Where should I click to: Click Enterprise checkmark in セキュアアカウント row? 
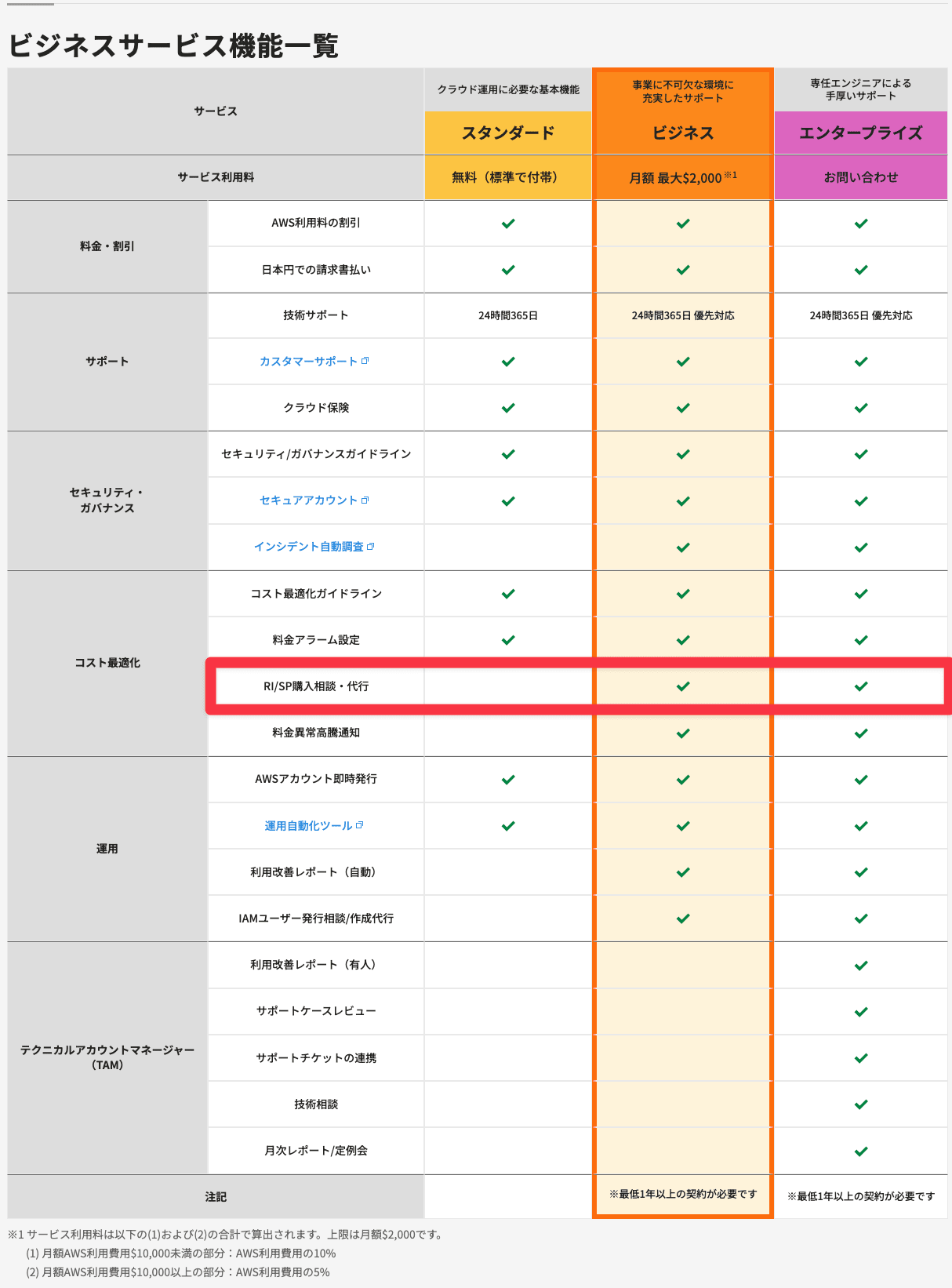click(x=861, y=501)
